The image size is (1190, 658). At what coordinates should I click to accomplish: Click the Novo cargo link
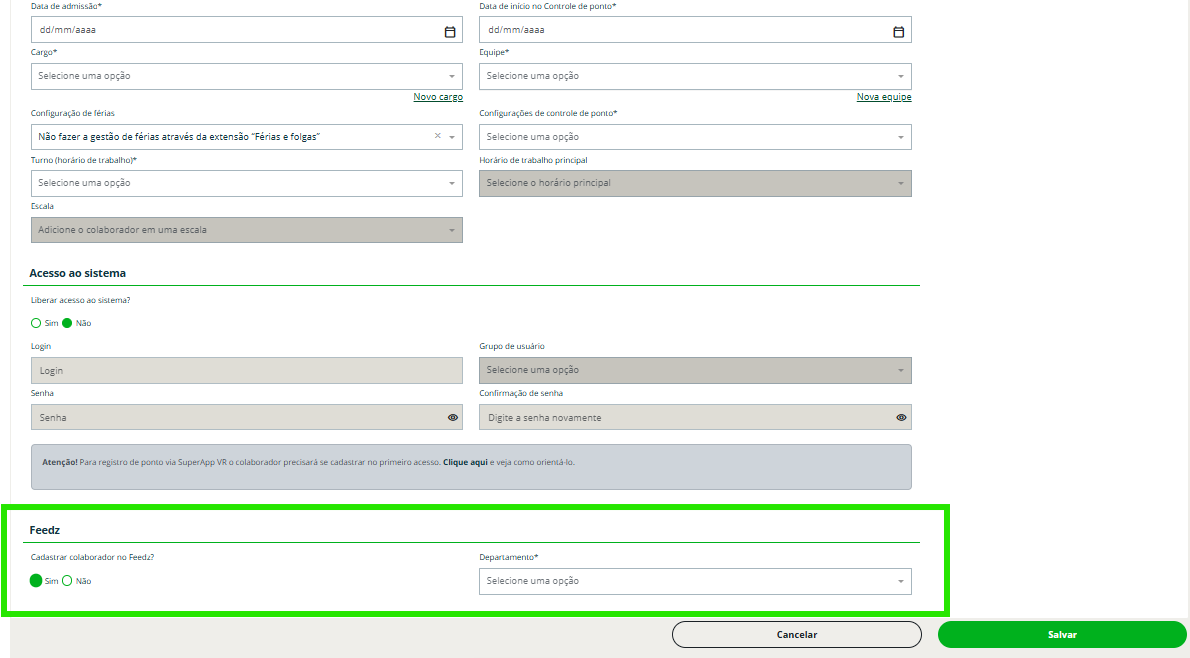click(438, 97)
